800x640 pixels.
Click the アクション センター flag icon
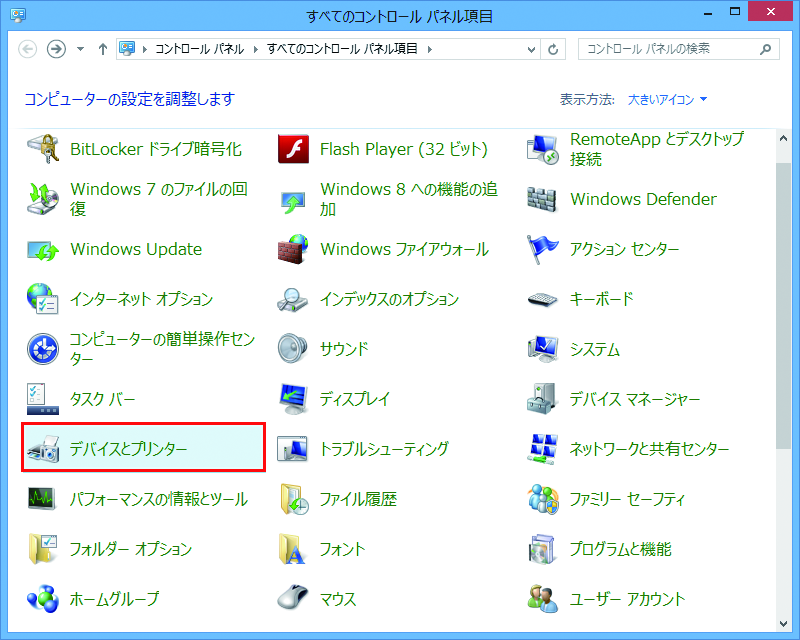coord(543,249)
